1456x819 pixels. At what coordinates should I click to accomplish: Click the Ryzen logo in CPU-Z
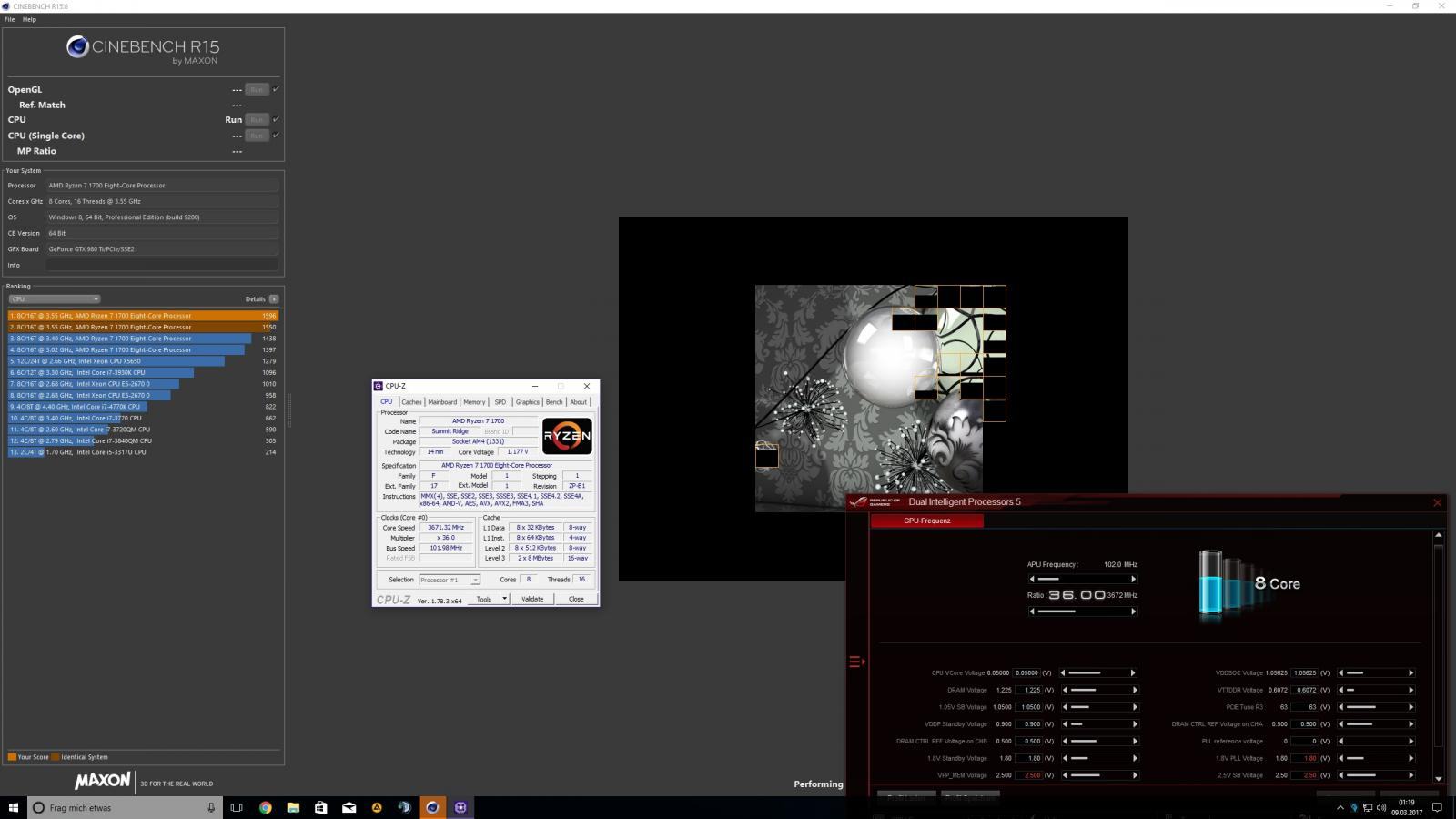(567, 436)
